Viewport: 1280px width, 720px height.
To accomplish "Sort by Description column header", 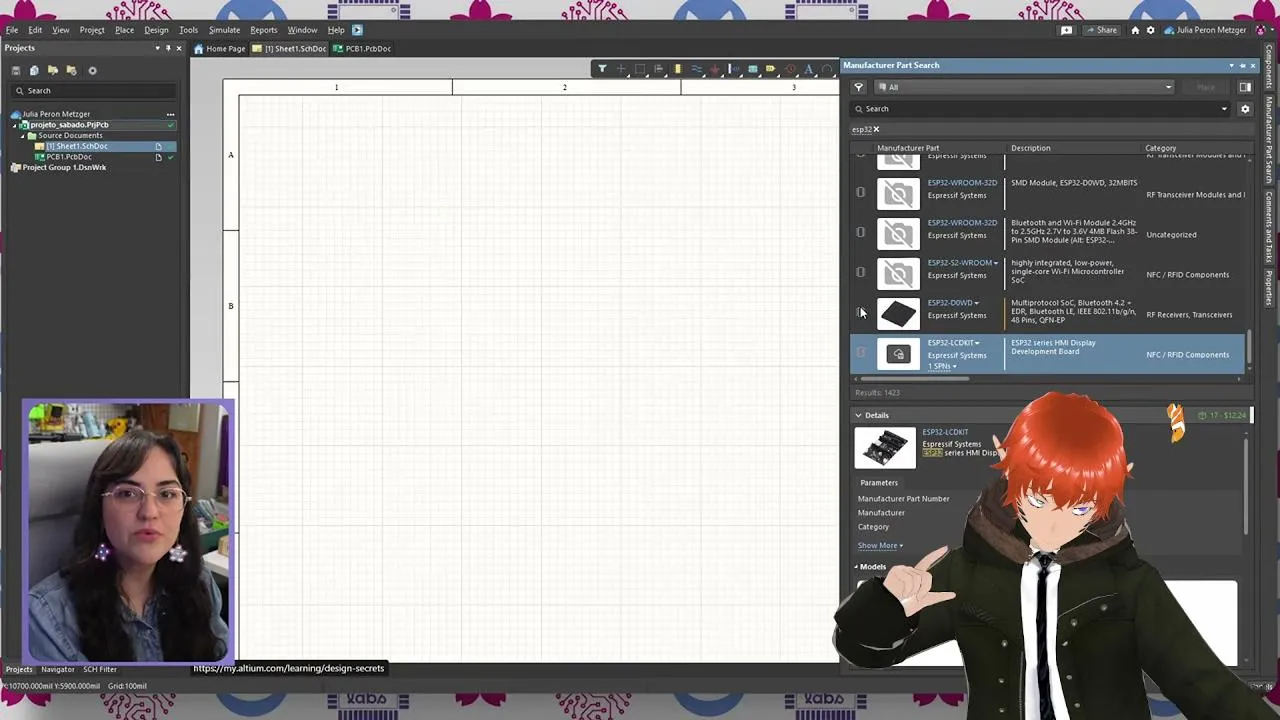I will (1030, 148).
